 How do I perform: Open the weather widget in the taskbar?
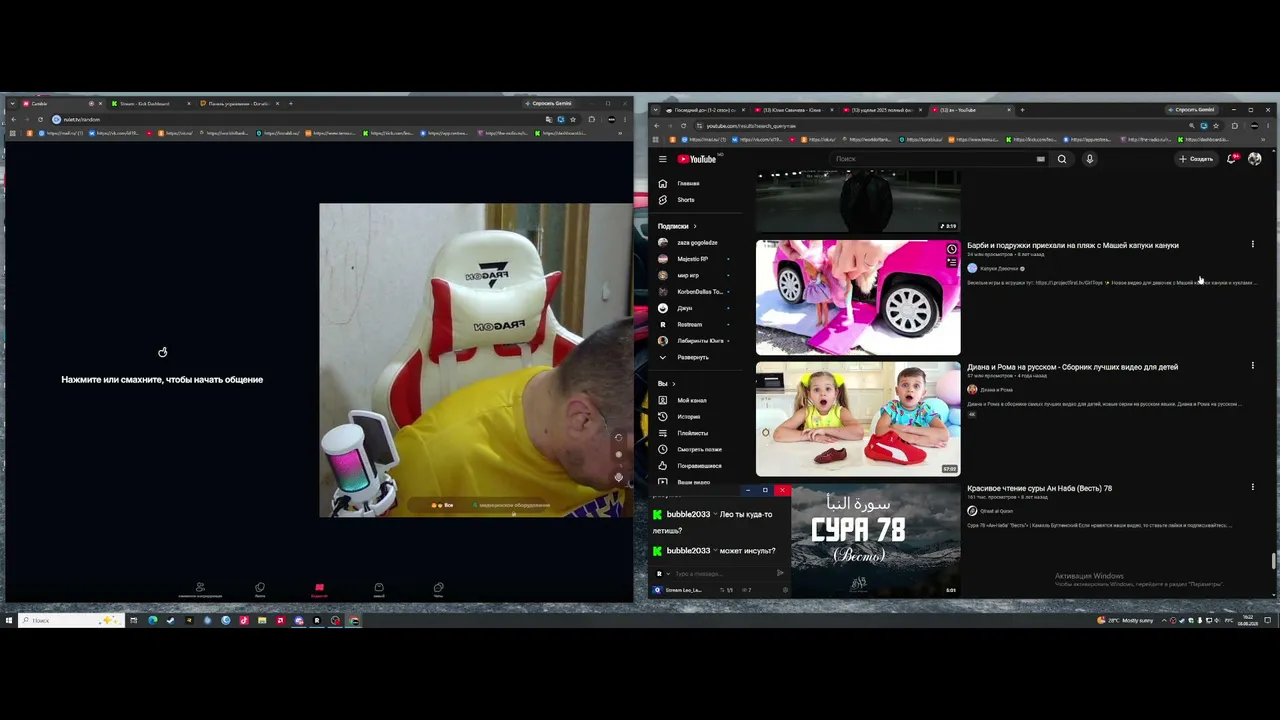click(1126, 620)
